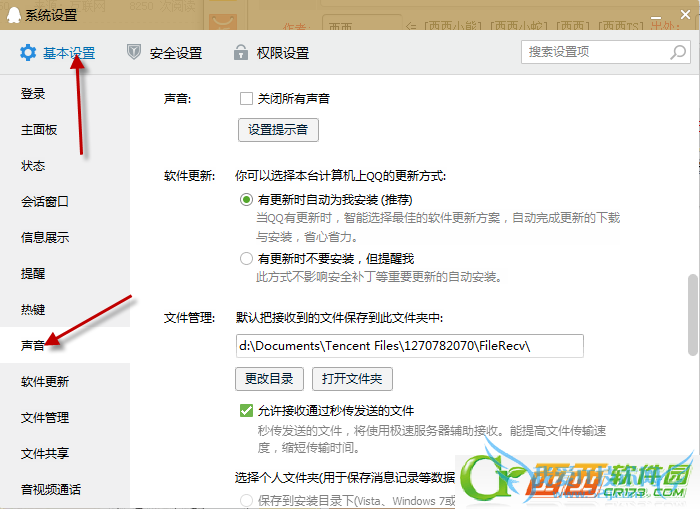Click the 更改目录 button
The image size is (700, 509).
click(x=269, y=379)
